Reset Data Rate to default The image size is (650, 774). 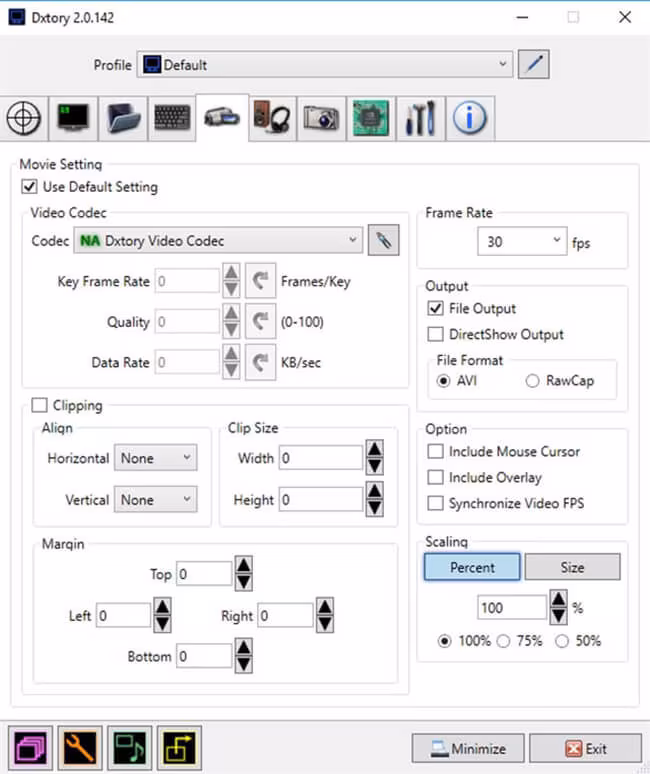(x=261, y=363)
